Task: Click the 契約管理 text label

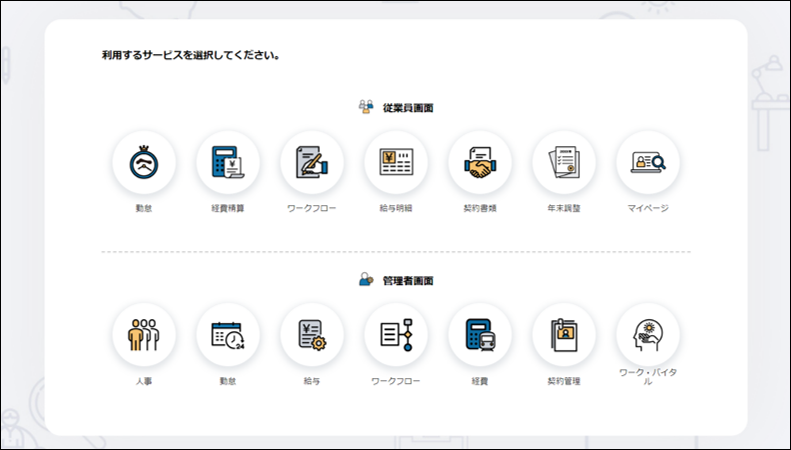Action: tap(564, 381)
